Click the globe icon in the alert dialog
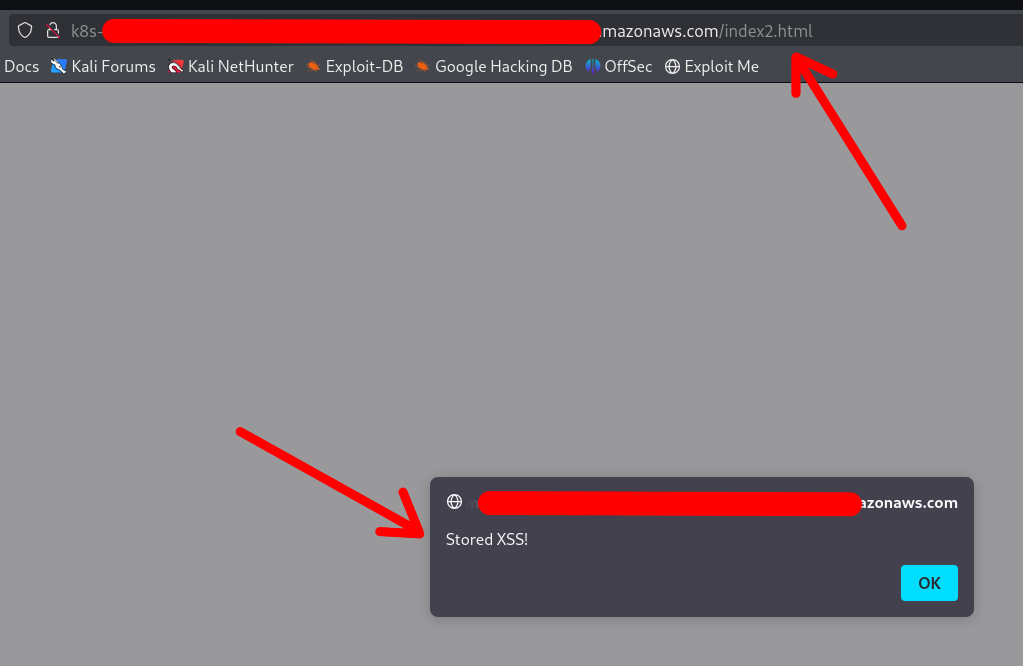The height and width of the screenshot is (666, 1023). point(456,502)
